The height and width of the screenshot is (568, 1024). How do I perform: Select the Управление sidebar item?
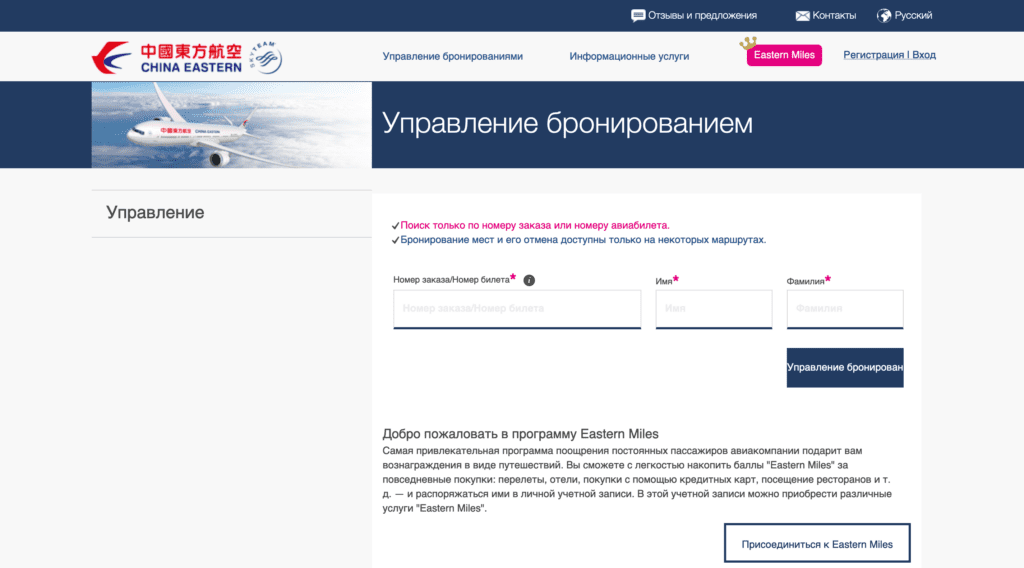[232, 213]
